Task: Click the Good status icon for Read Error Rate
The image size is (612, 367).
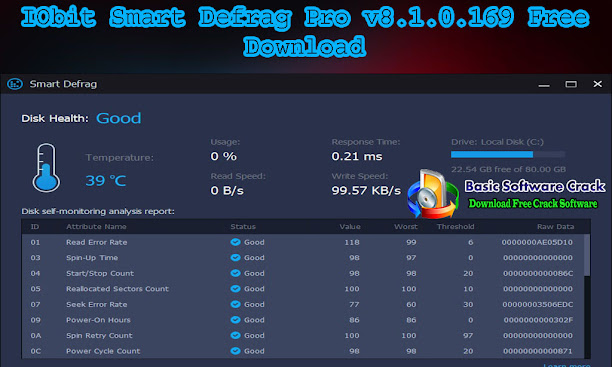Action: (235, 242)
